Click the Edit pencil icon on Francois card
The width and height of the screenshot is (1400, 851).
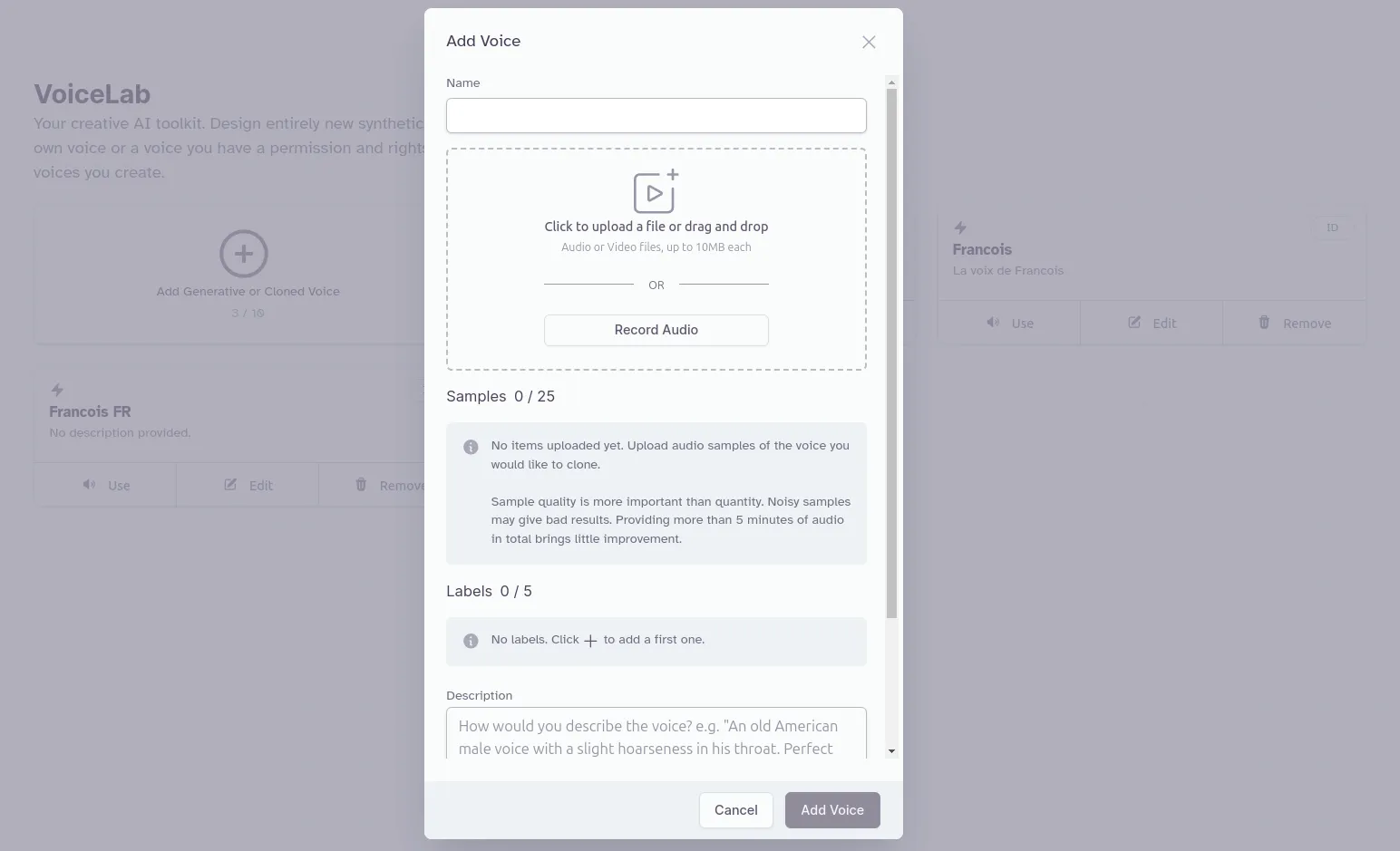point(1134,323)
